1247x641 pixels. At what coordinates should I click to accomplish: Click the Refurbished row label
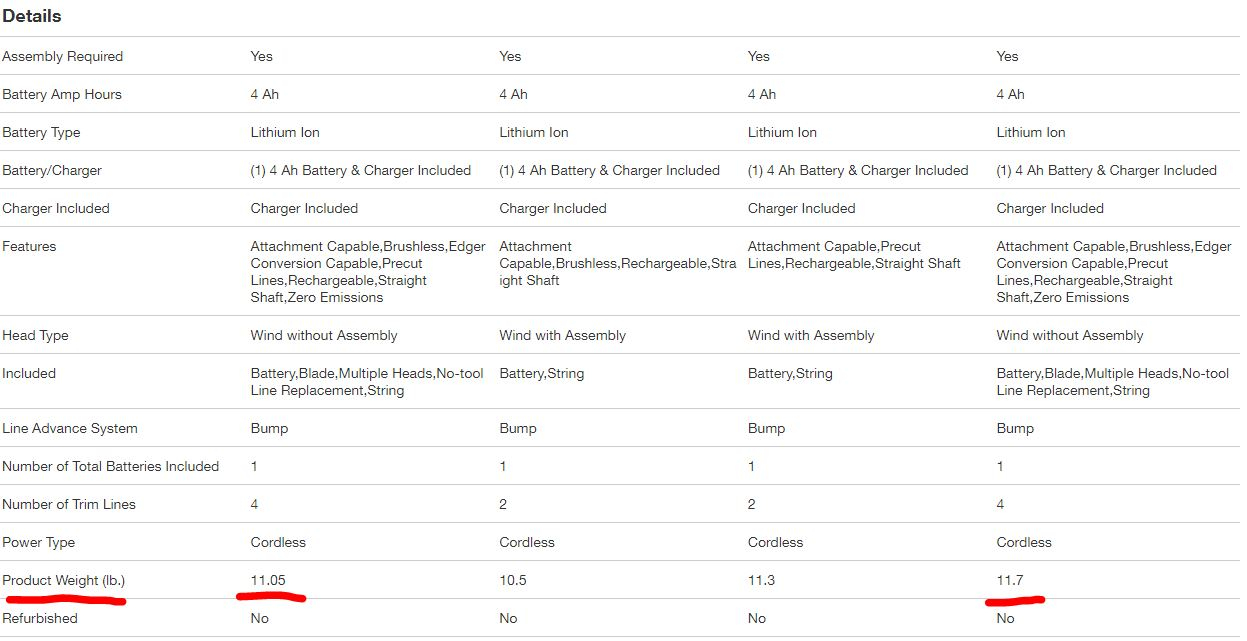[x=40, y=618]
